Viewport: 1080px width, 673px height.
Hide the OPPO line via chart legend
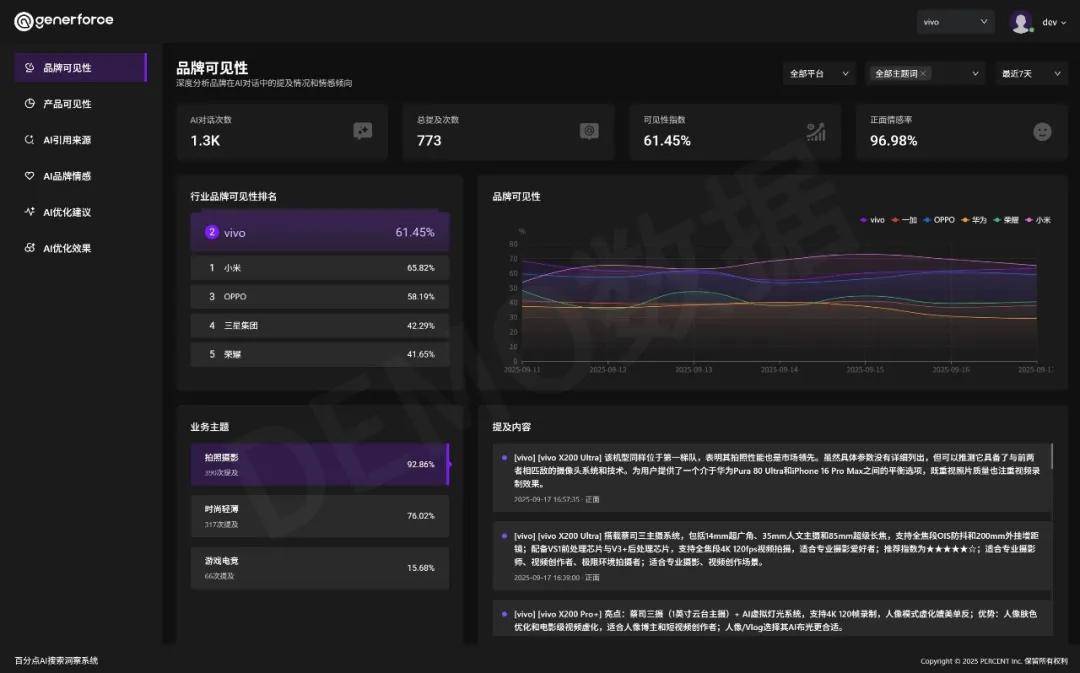tap(938, 219)
